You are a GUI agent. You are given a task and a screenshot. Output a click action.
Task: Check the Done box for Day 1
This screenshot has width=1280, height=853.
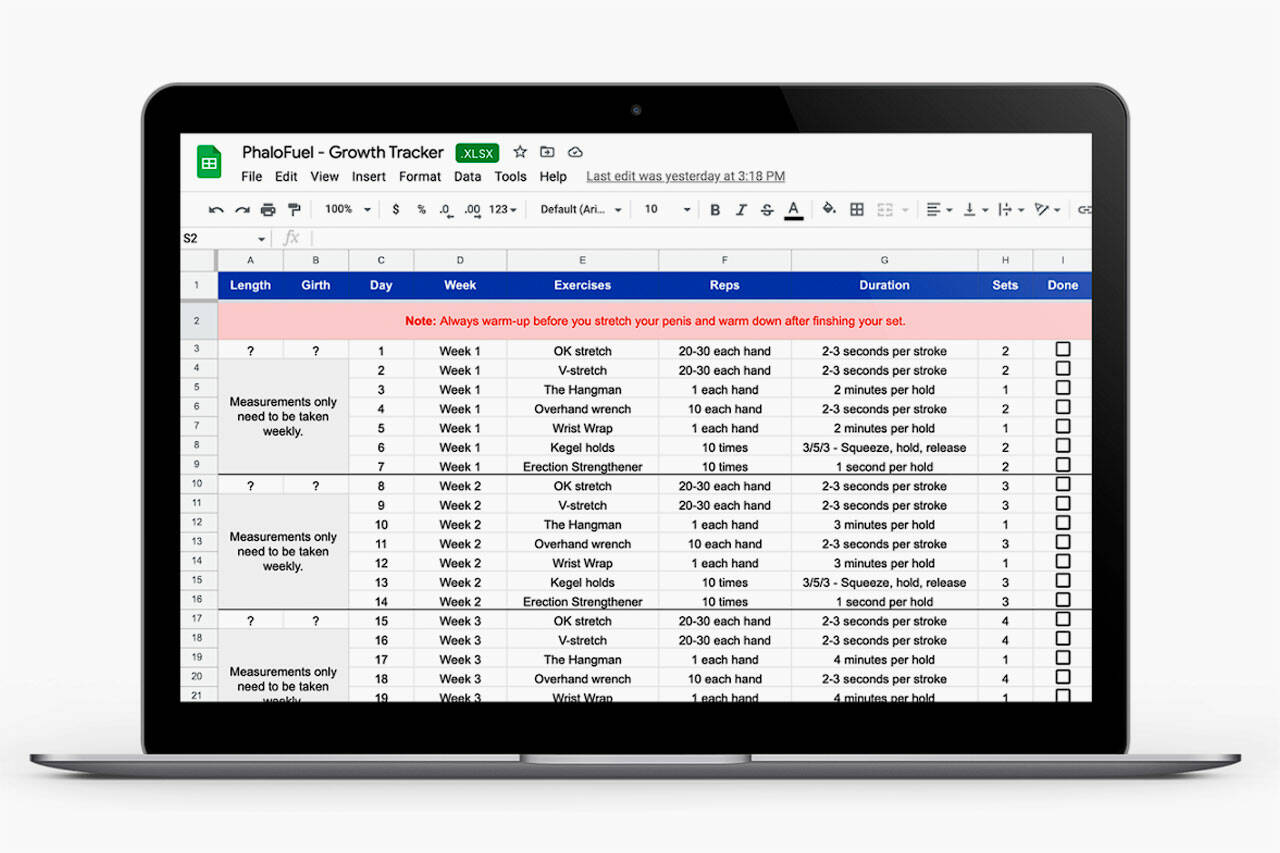click(1062, 350)
